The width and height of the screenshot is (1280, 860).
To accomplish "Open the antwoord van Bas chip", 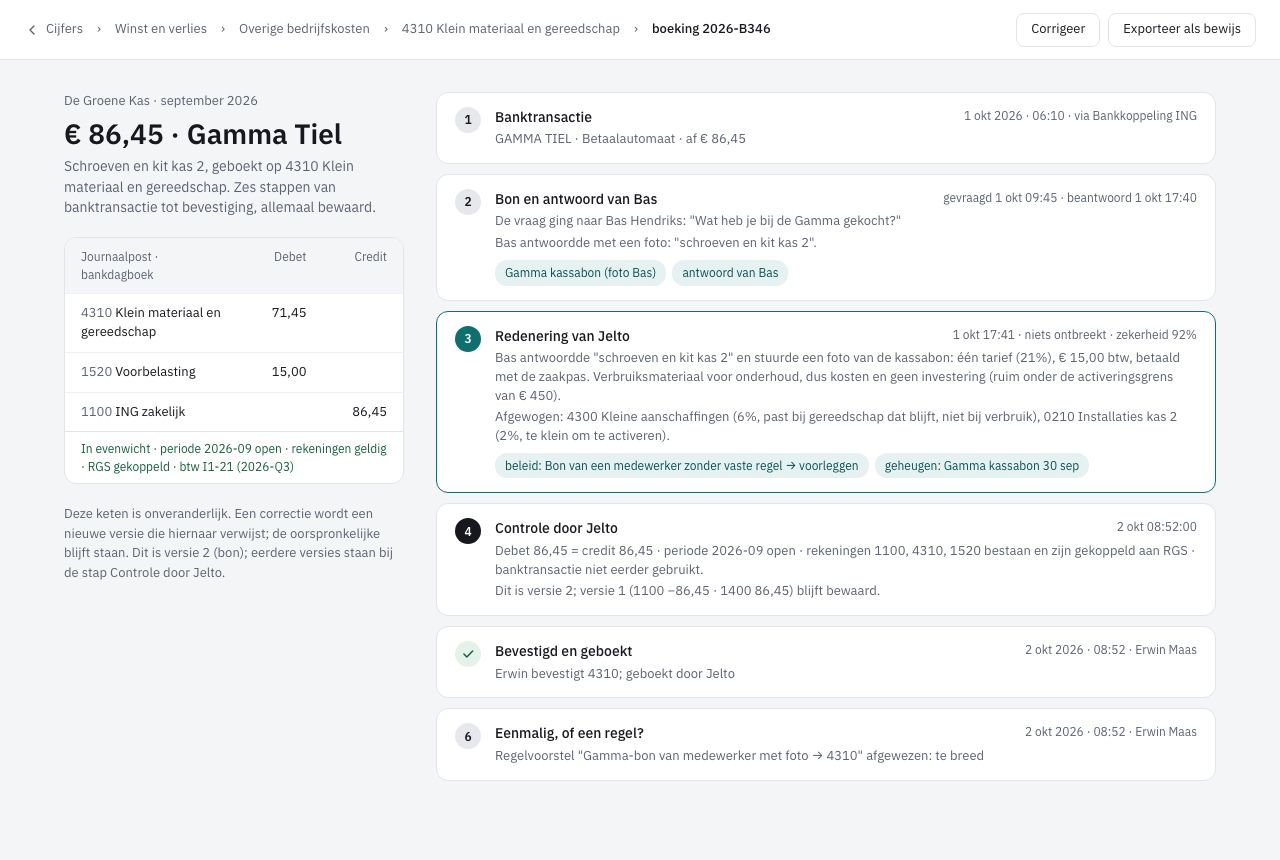I will click(x=730, y=273).
